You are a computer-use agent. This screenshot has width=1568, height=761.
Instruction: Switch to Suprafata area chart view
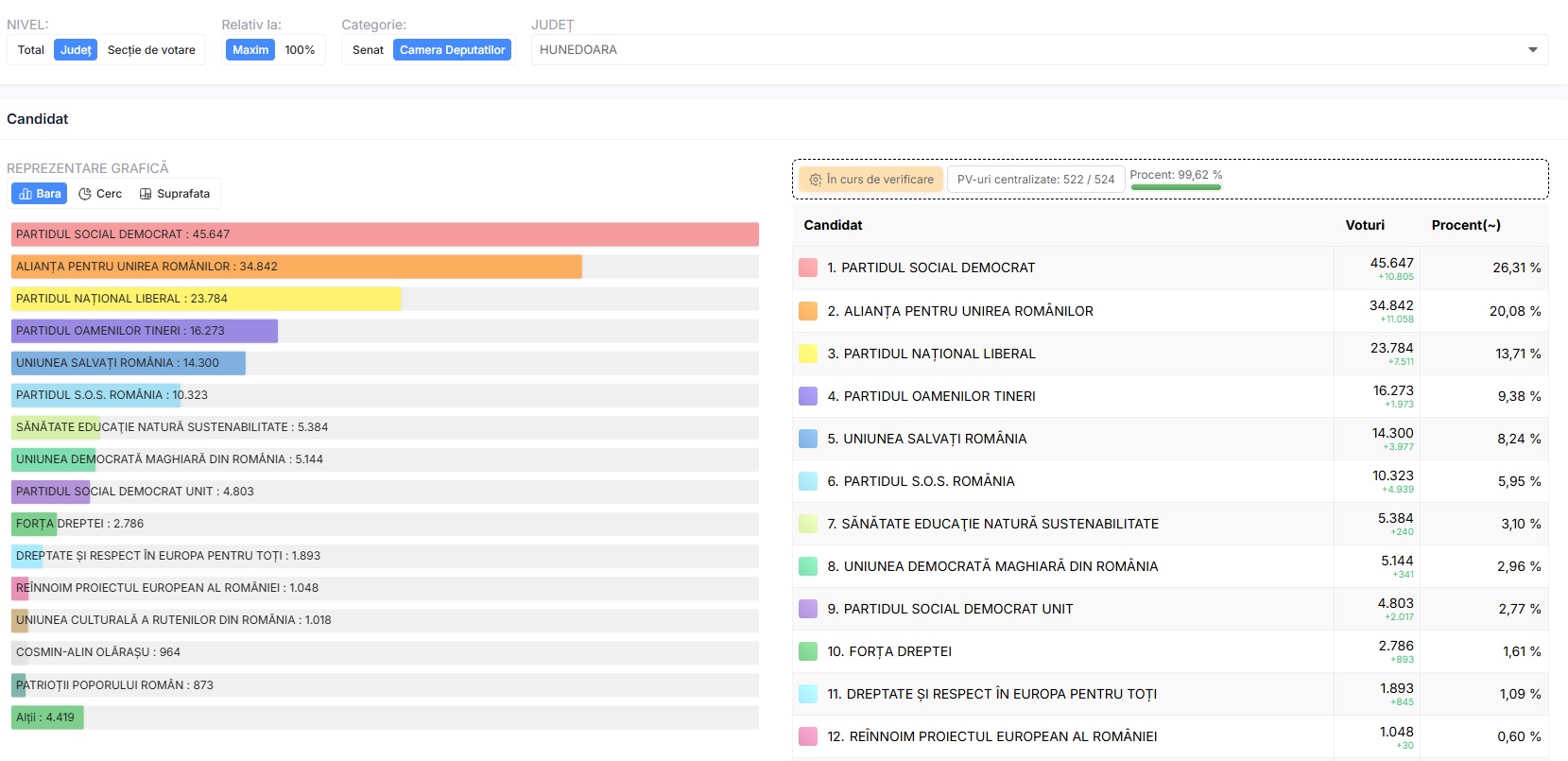pos(146,194)
